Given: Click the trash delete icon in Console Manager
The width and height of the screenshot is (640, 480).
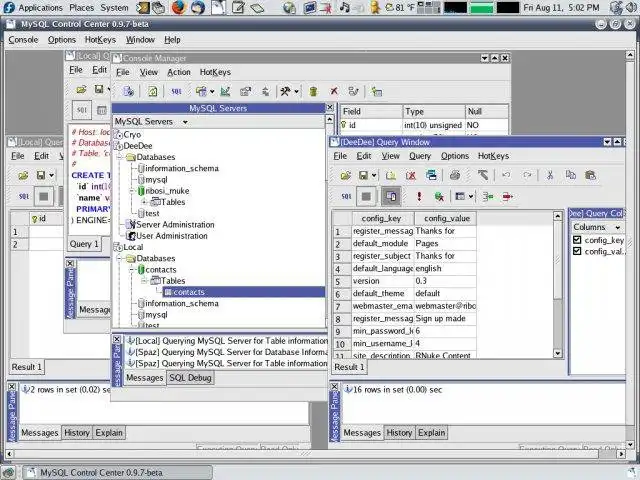Looking at the screenshot, I should tap(313, 92).
